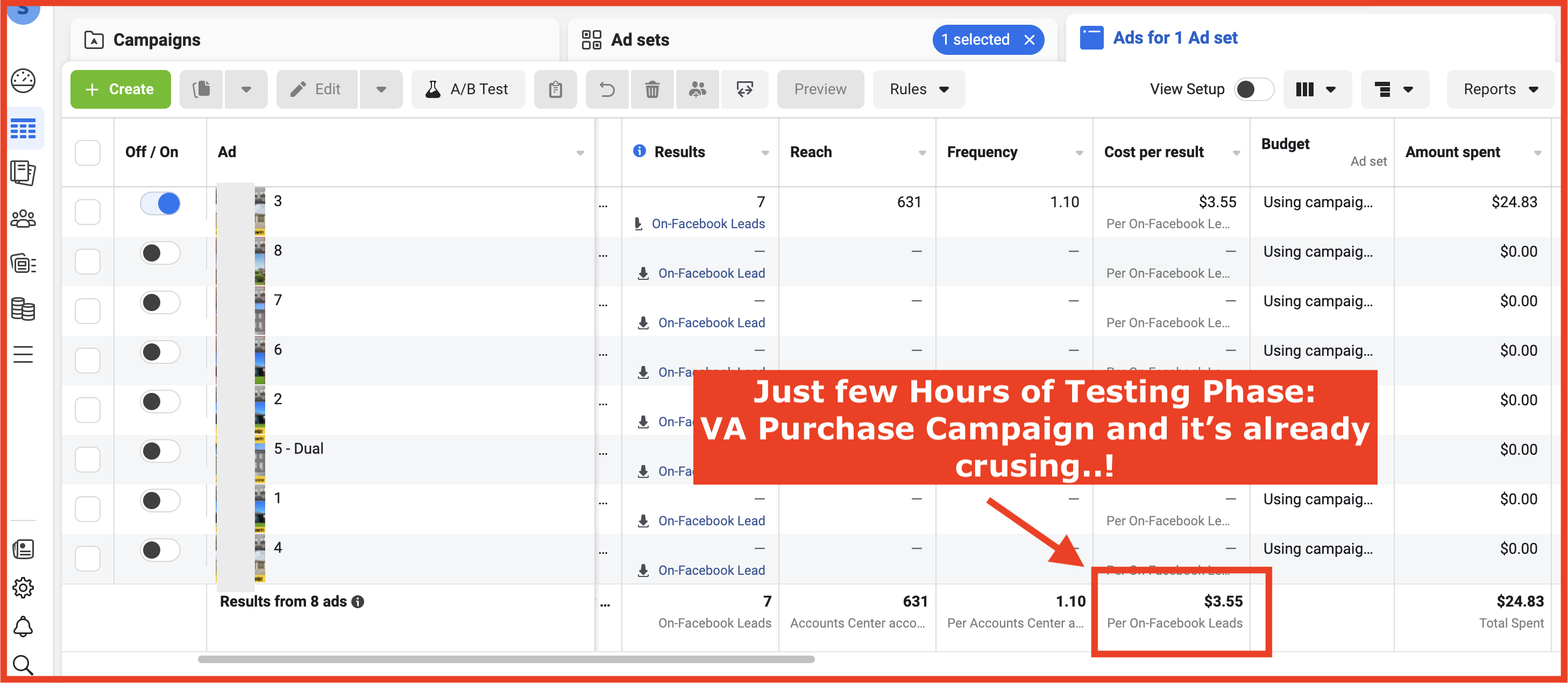
Task: Turn on the ad 1 toggle
Action: coord(160,500)
